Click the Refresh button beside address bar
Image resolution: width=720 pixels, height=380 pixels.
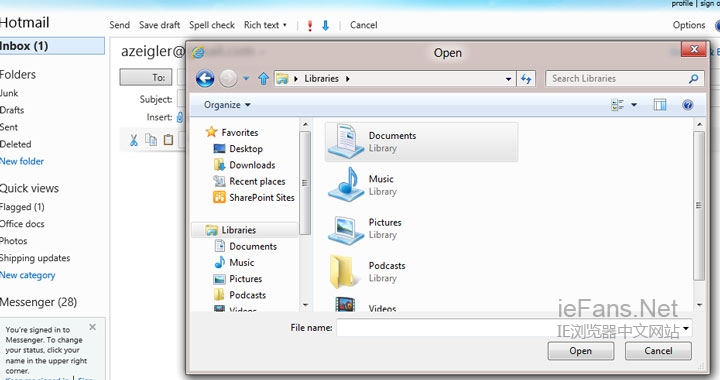tap(526, 79)
